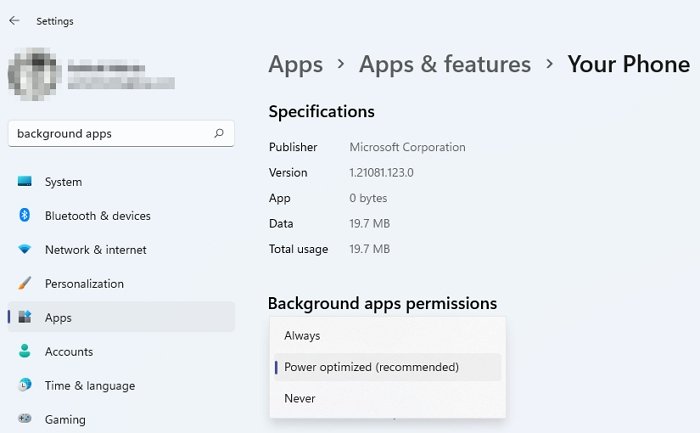Open Gaming settings page
The width and height of the screenshot is (700, 433).
[65, 420]
